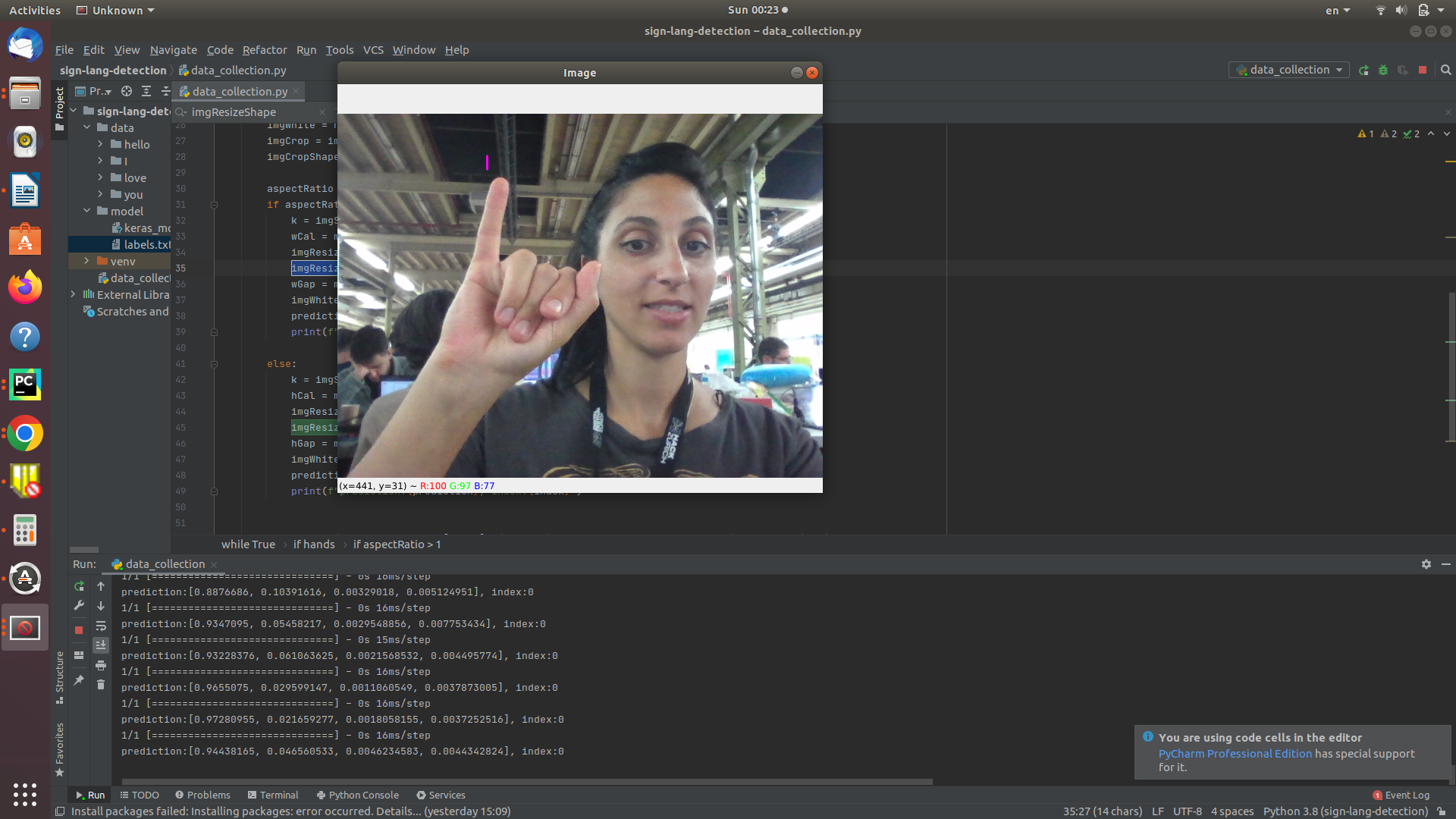The image size is (1456, 819).
Task: Clear all console output with trash icon
Action: [x=101, y=685]
